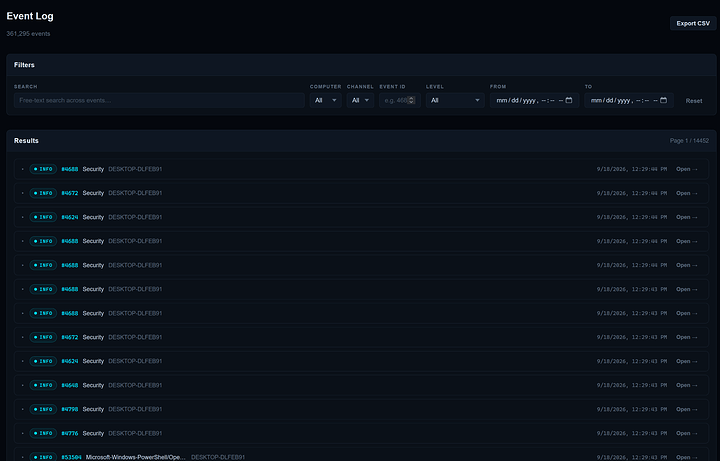
Task: Expand the event #4648 row details
Action: click(22, 385)
